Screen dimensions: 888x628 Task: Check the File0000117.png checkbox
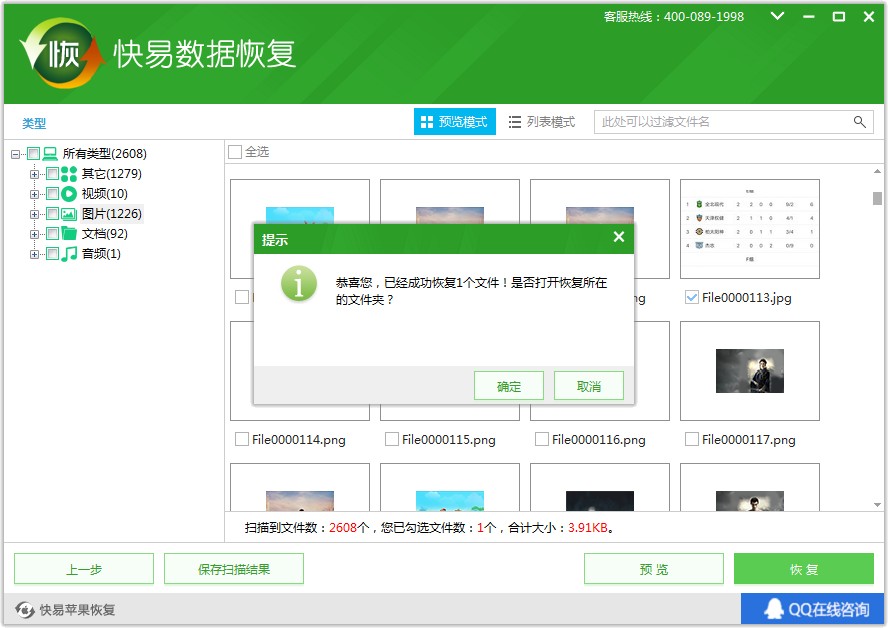pyautogui.click(x=692, y=439)
